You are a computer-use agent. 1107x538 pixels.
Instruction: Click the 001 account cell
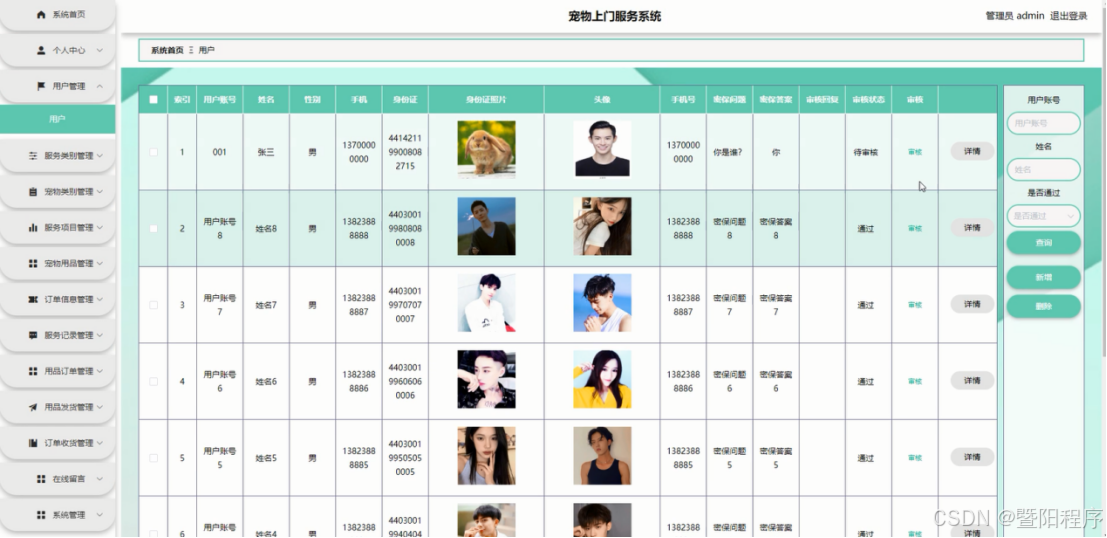220,152
